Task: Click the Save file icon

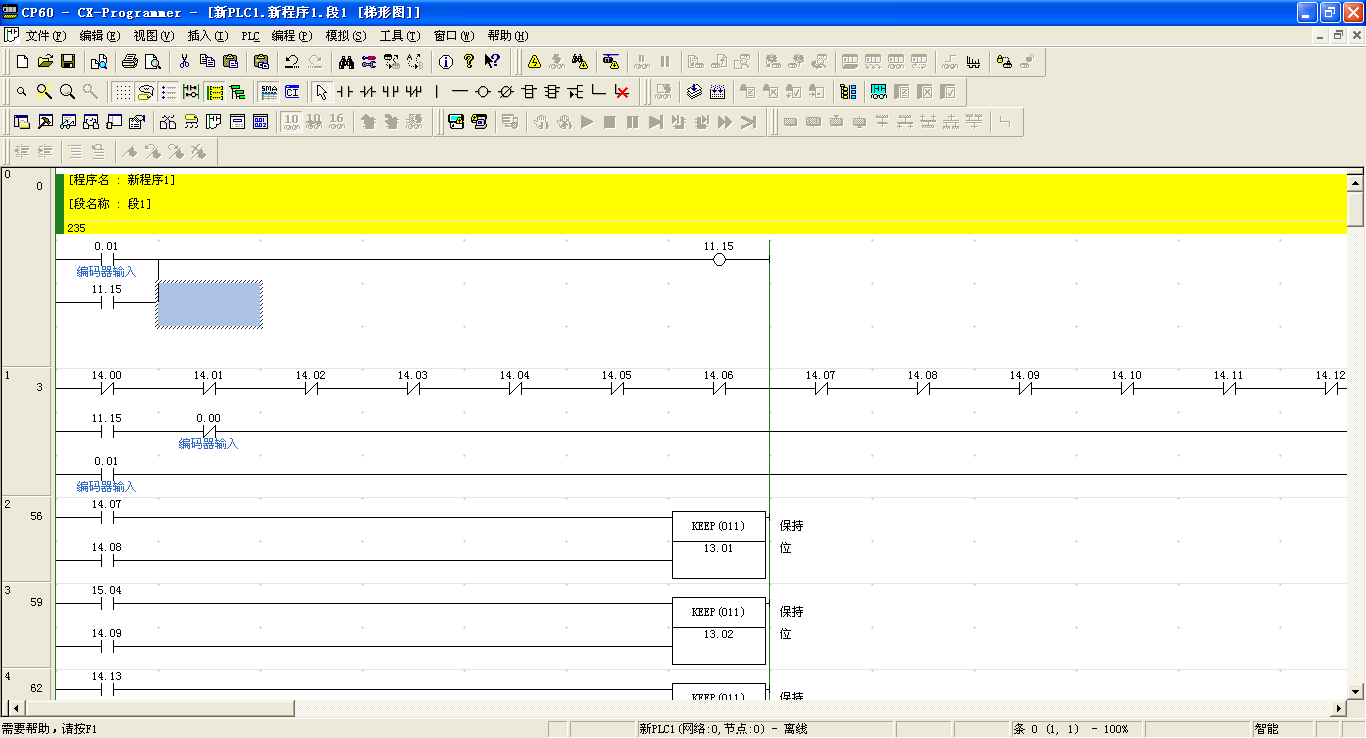Action: (68, 62)
